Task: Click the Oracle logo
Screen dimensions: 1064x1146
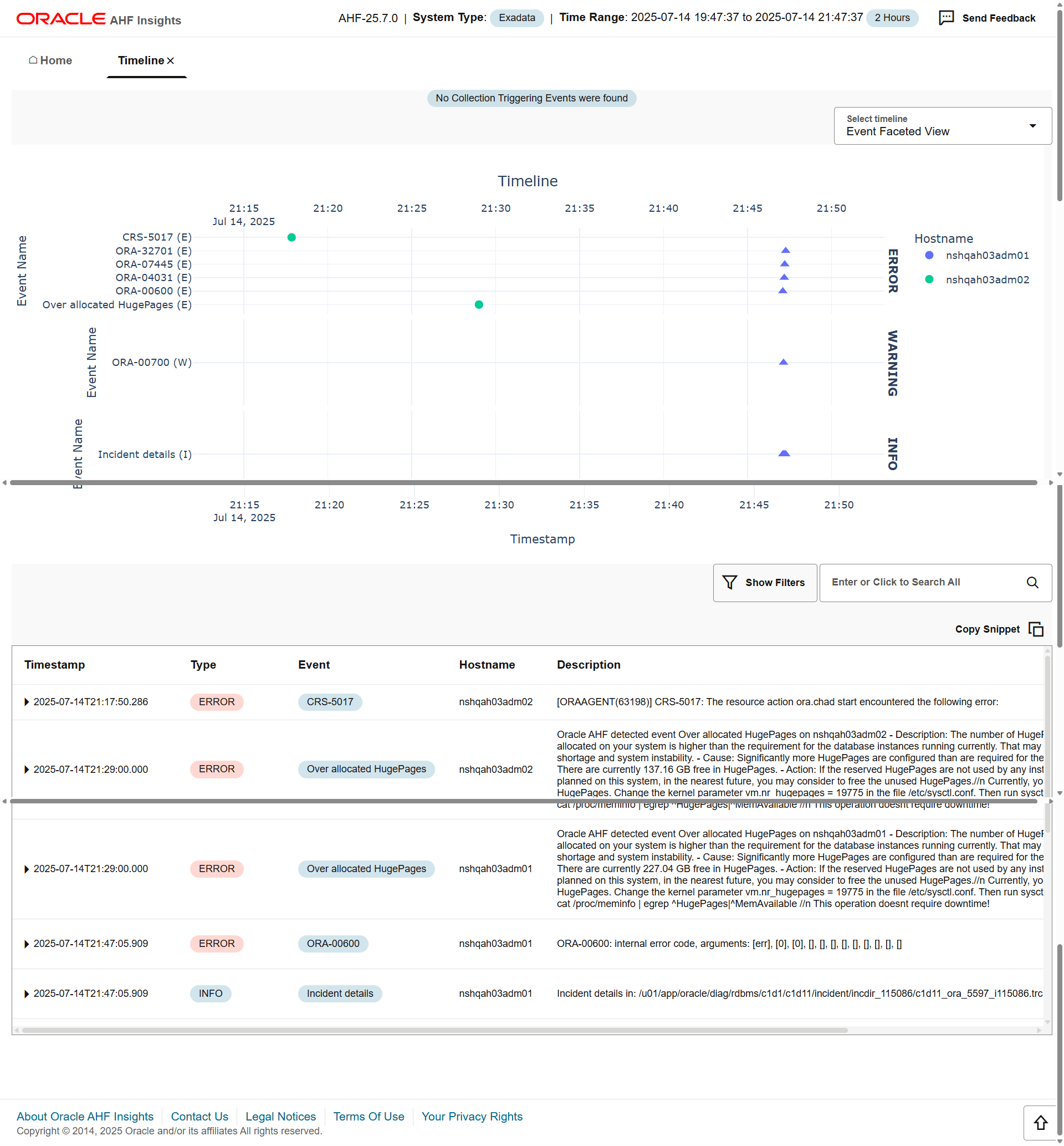Action: 60,19
